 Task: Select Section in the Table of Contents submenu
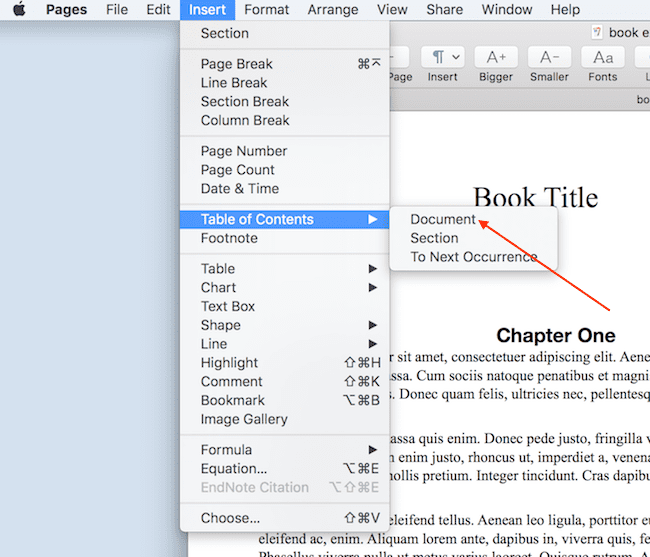(x=434, y=238)
